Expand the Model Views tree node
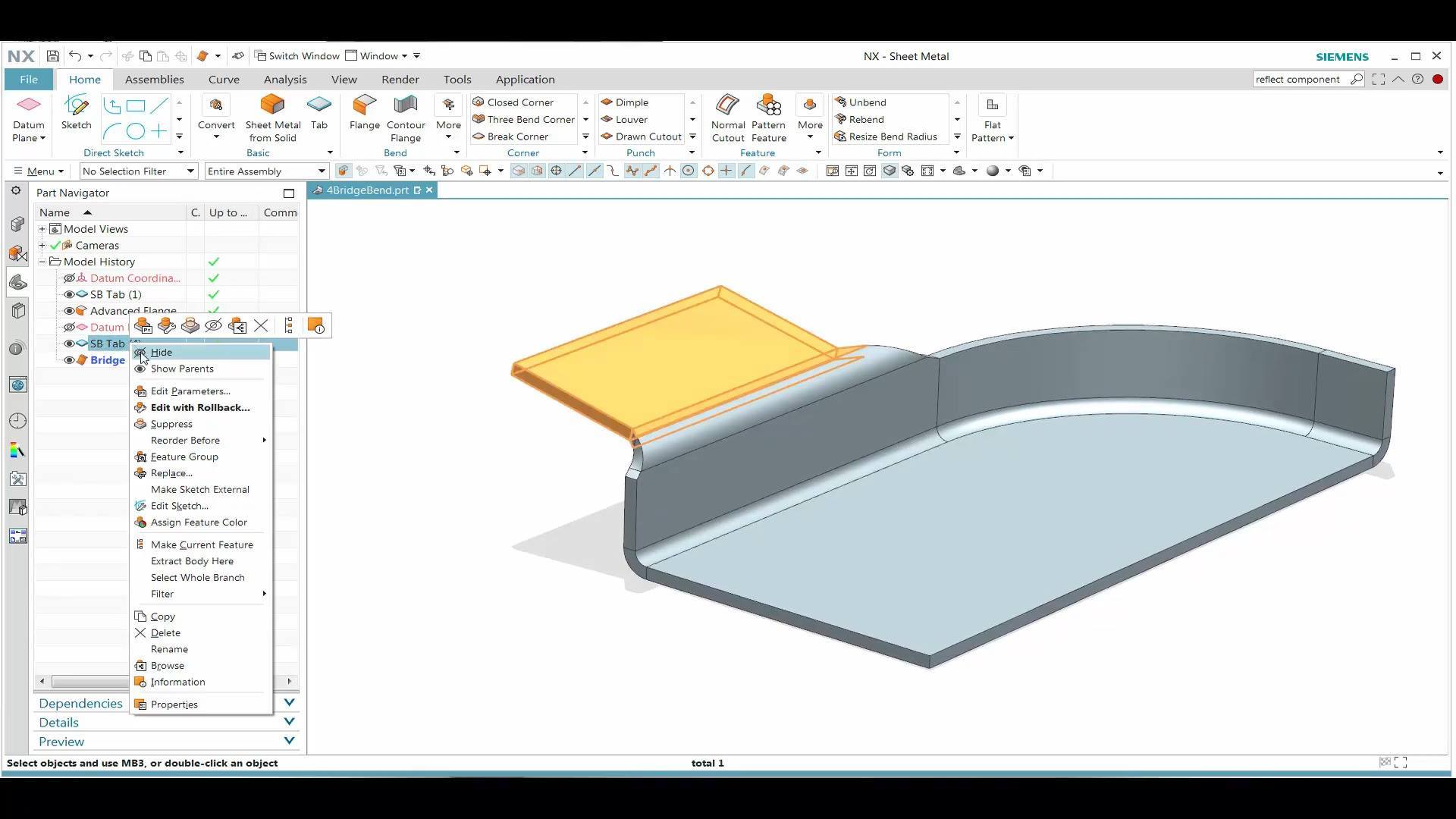 pyautogui.click(x=42, y=229)
